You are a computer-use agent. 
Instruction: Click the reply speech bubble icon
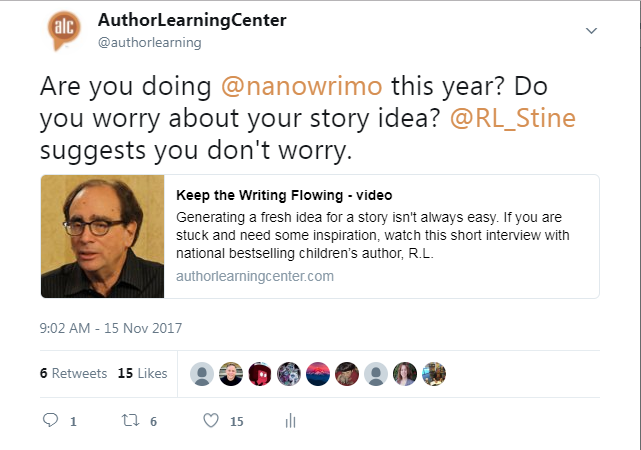tap(51, 421)
